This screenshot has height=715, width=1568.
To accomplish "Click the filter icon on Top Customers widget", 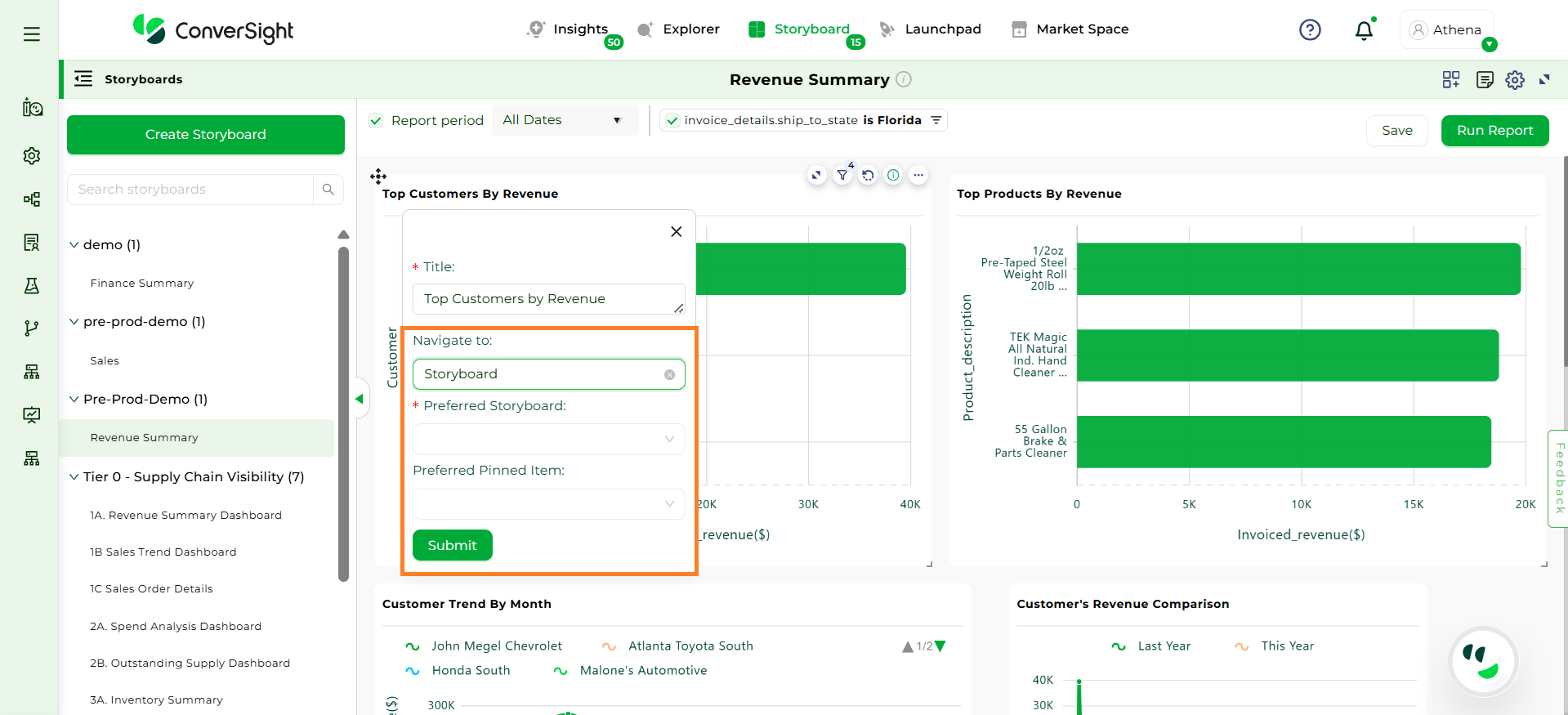I will point(842,175).
